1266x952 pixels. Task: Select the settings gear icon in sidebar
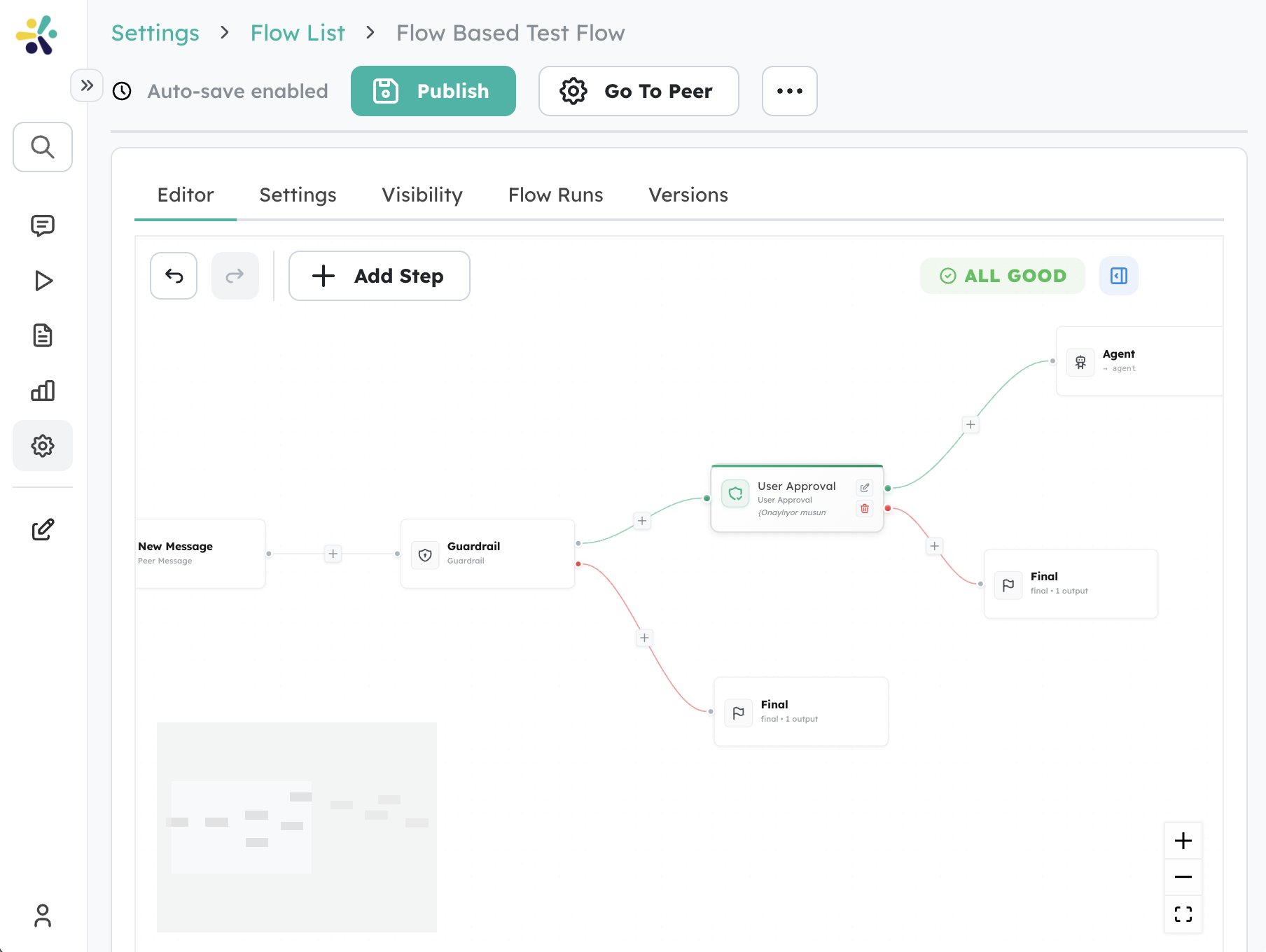click(x=43, y=446)
